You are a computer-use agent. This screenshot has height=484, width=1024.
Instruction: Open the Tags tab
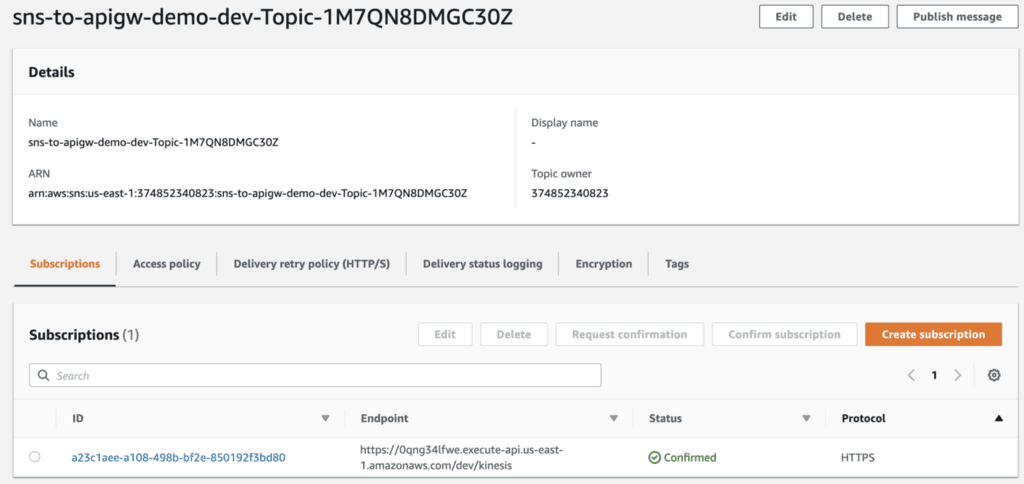(677, 264)
